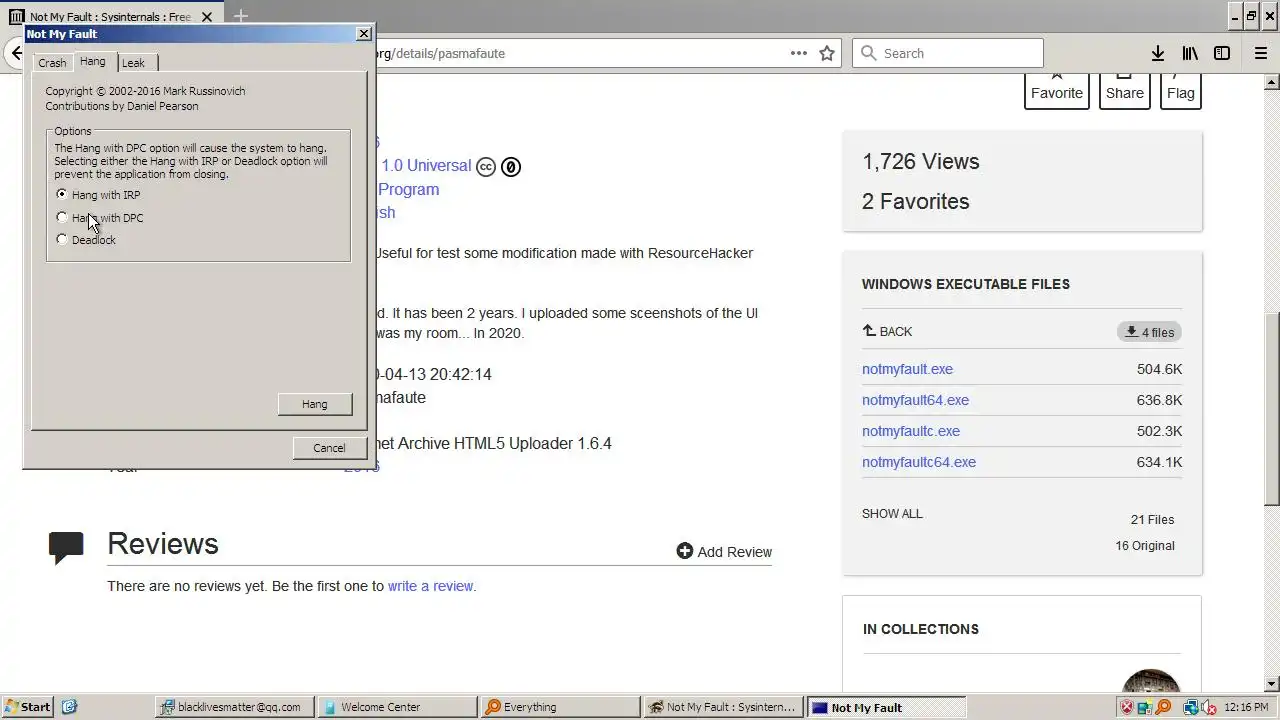The height and width of the screenshot is (720, 1280).
Task: Open the Firefox downloads arrow icon
Action: click(1157, 53)
